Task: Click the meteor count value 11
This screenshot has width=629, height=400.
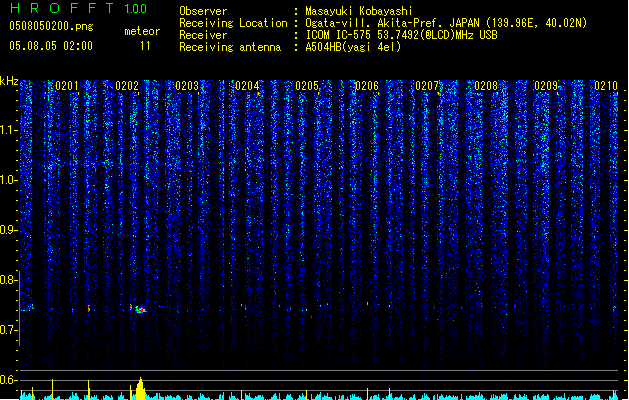Action: coord(145,46)
